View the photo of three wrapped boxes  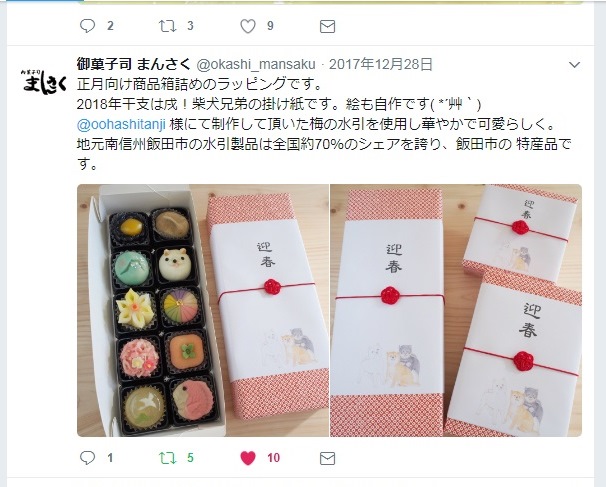456,310
